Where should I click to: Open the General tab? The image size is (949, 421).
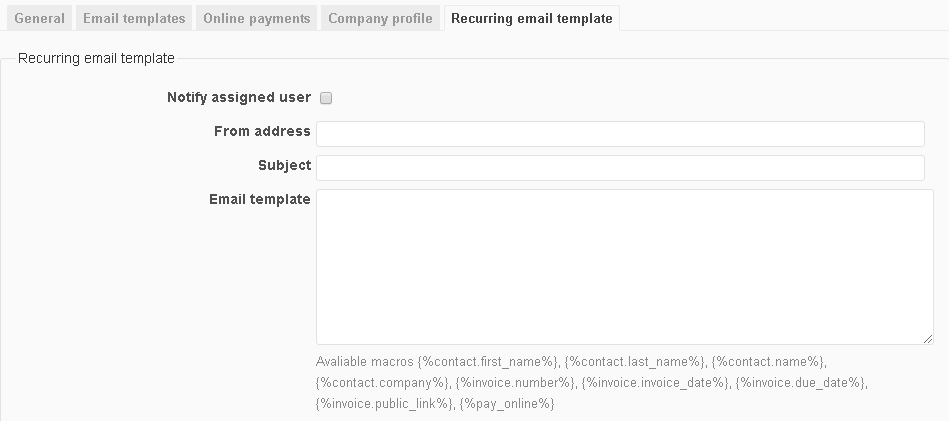(39, 18)
